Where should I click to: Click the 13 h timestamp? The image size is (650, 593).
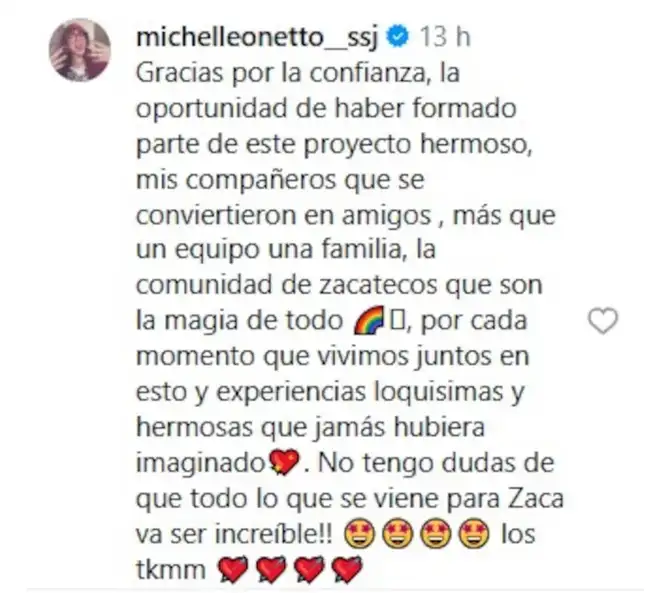445,38
